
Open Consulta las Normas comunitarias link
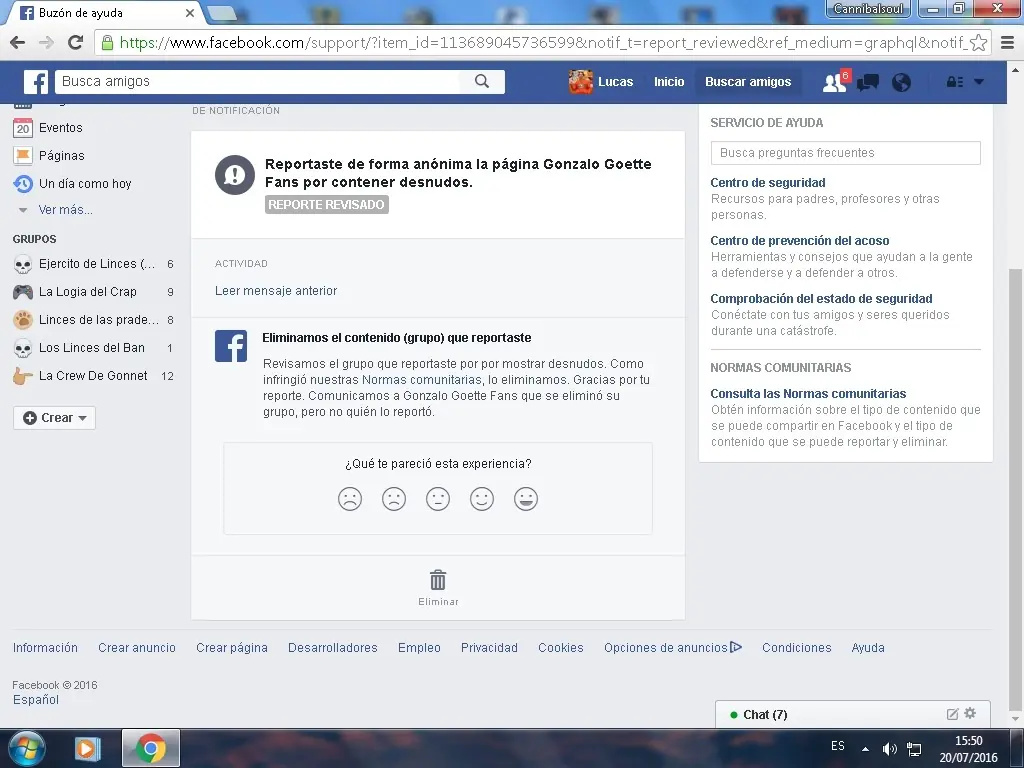(x=808, y=394)
